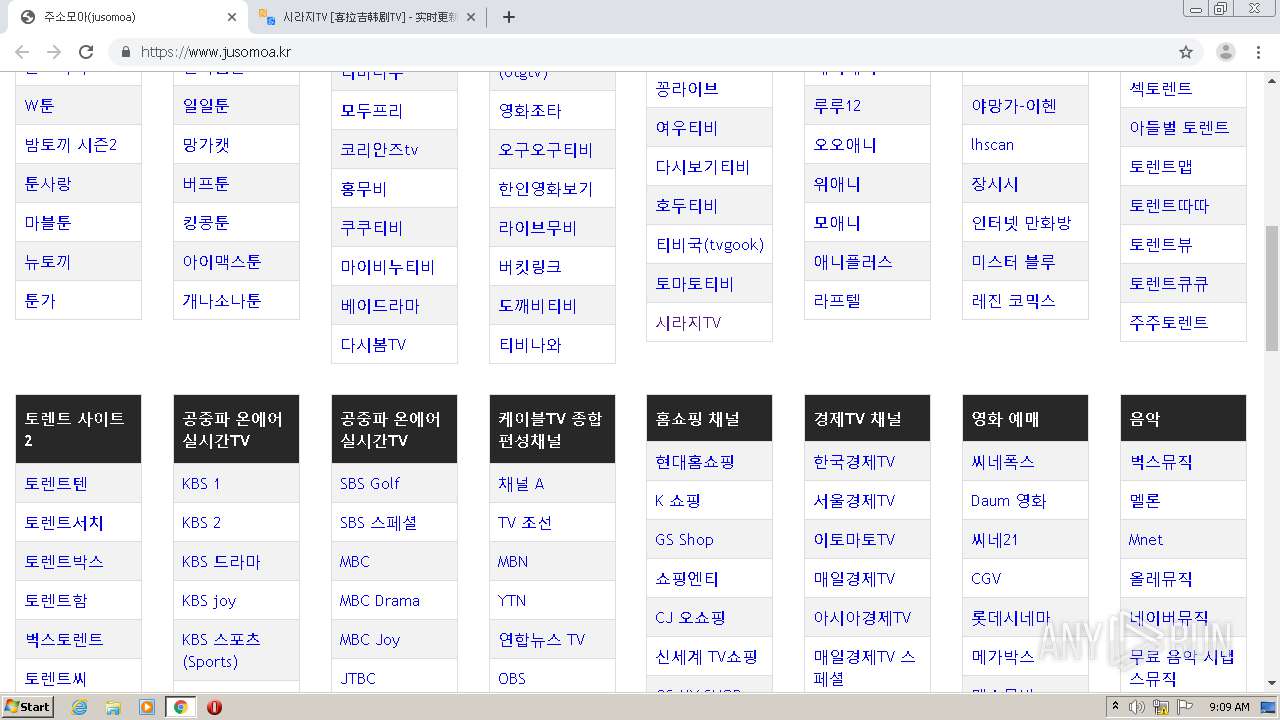This screenshot has height=720, width=1280.
Task: Go to the YTN link
Action: [x=512, y=600]
